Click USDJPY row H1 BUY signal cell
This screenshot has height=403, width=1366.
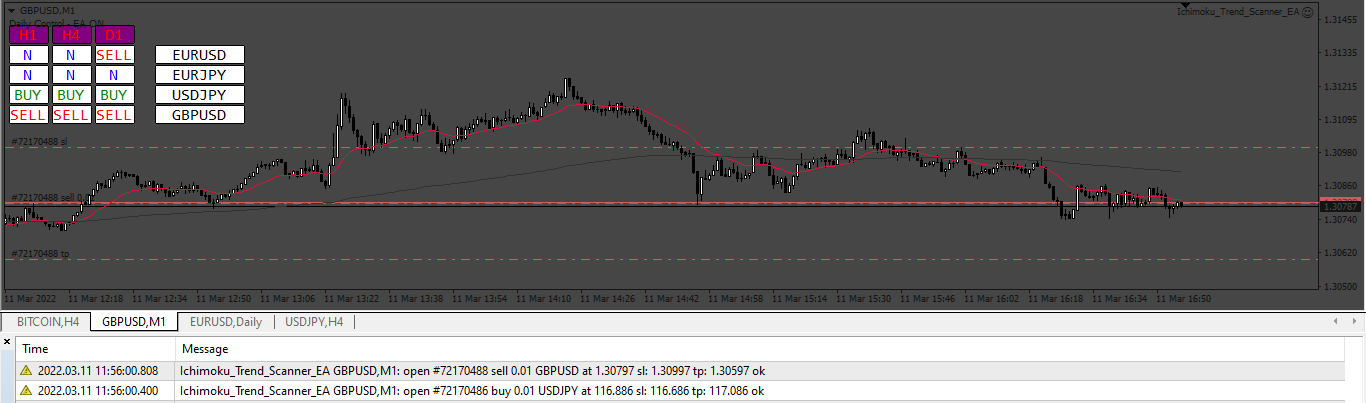28,95
